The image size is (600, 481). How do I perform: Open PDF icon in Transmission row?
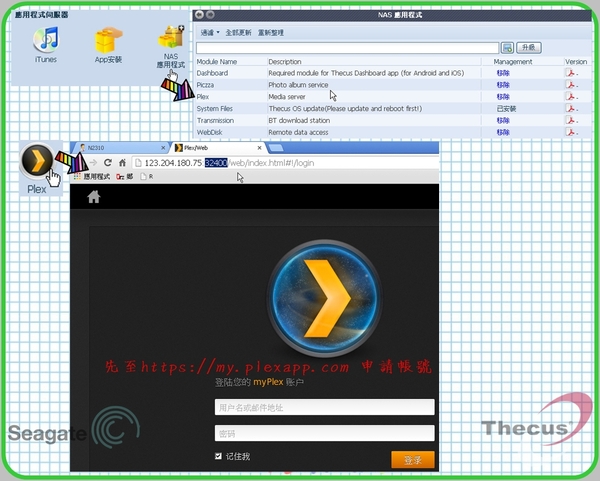570,120
